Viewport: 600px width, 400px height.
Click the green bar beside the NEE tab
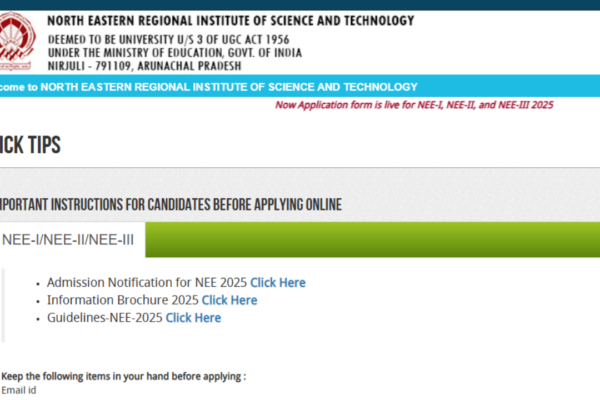[373, 240]
